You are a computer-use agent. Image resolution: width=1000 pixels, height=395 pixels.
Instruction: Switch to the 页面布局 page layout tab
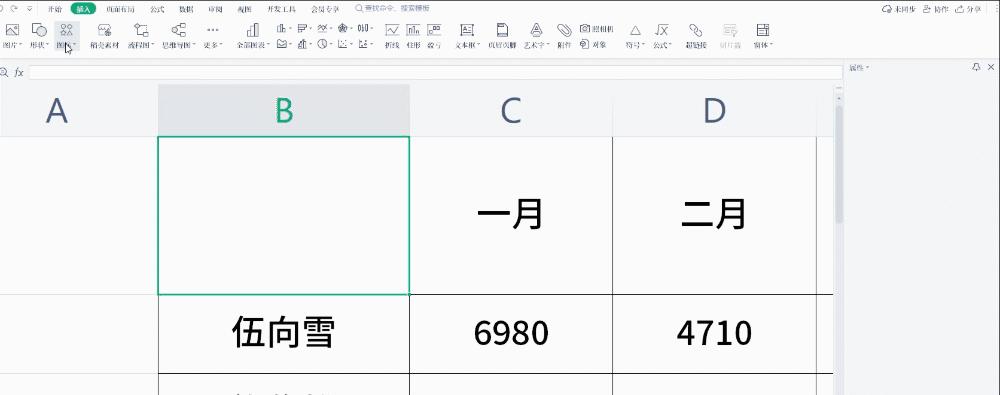click(x=120, y=9)
